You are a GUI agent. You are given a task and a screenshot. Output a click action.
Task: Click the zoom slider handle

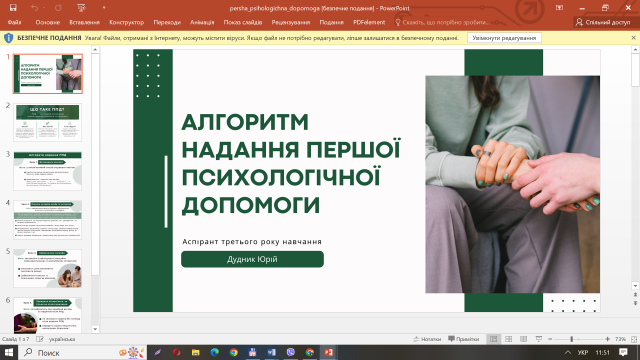571,339
